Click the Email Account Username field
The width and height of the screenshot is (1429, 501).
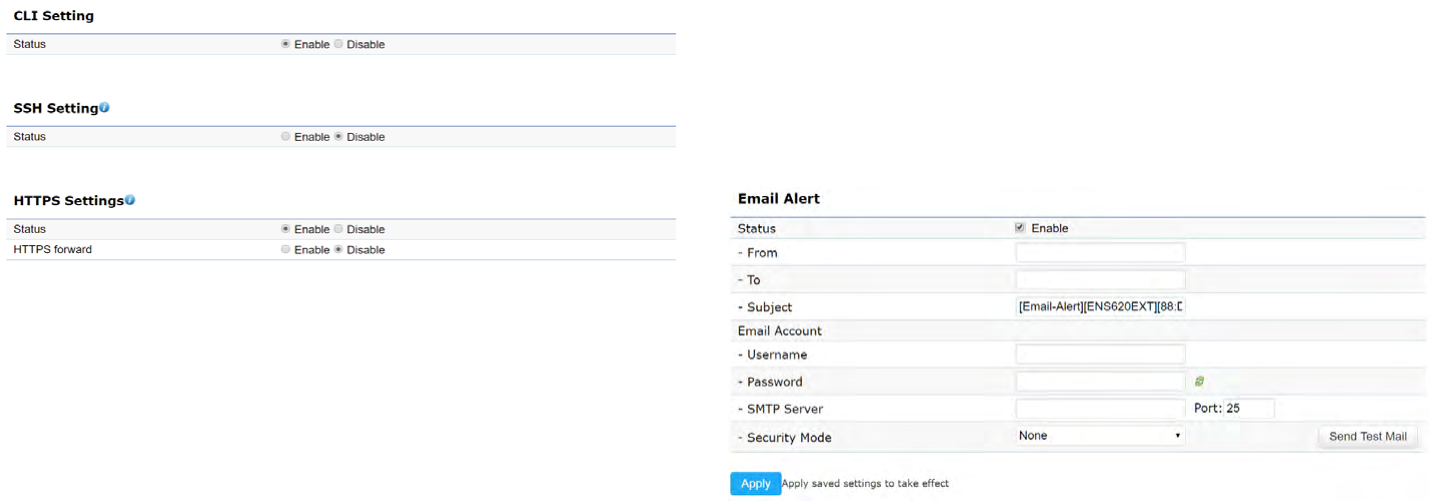click(x=1100, y=354)
